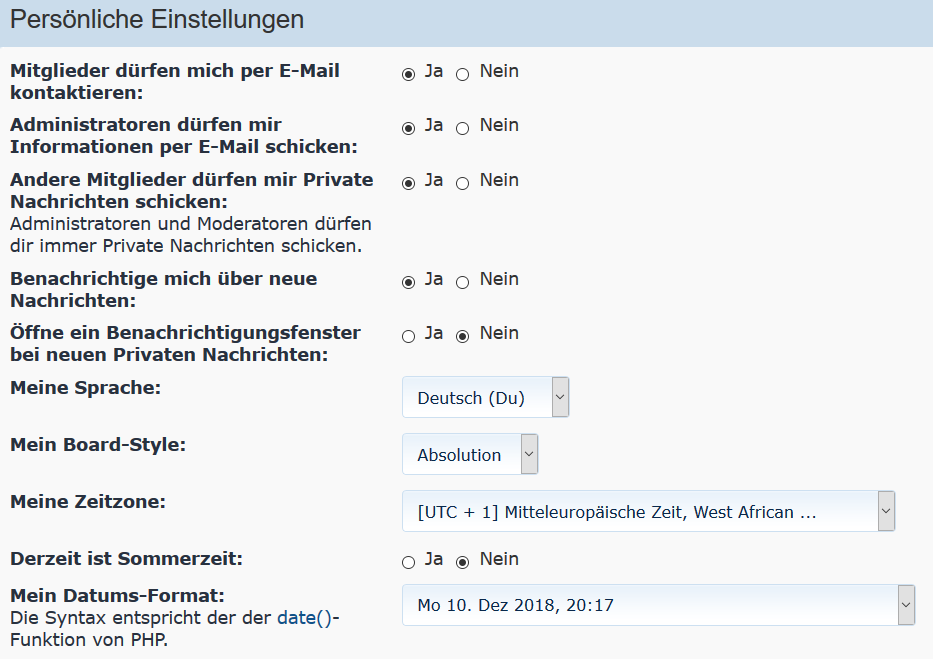Choose Nein for receiving Private Nachrichten
The image size is (933, 659).
pos(462,183)
